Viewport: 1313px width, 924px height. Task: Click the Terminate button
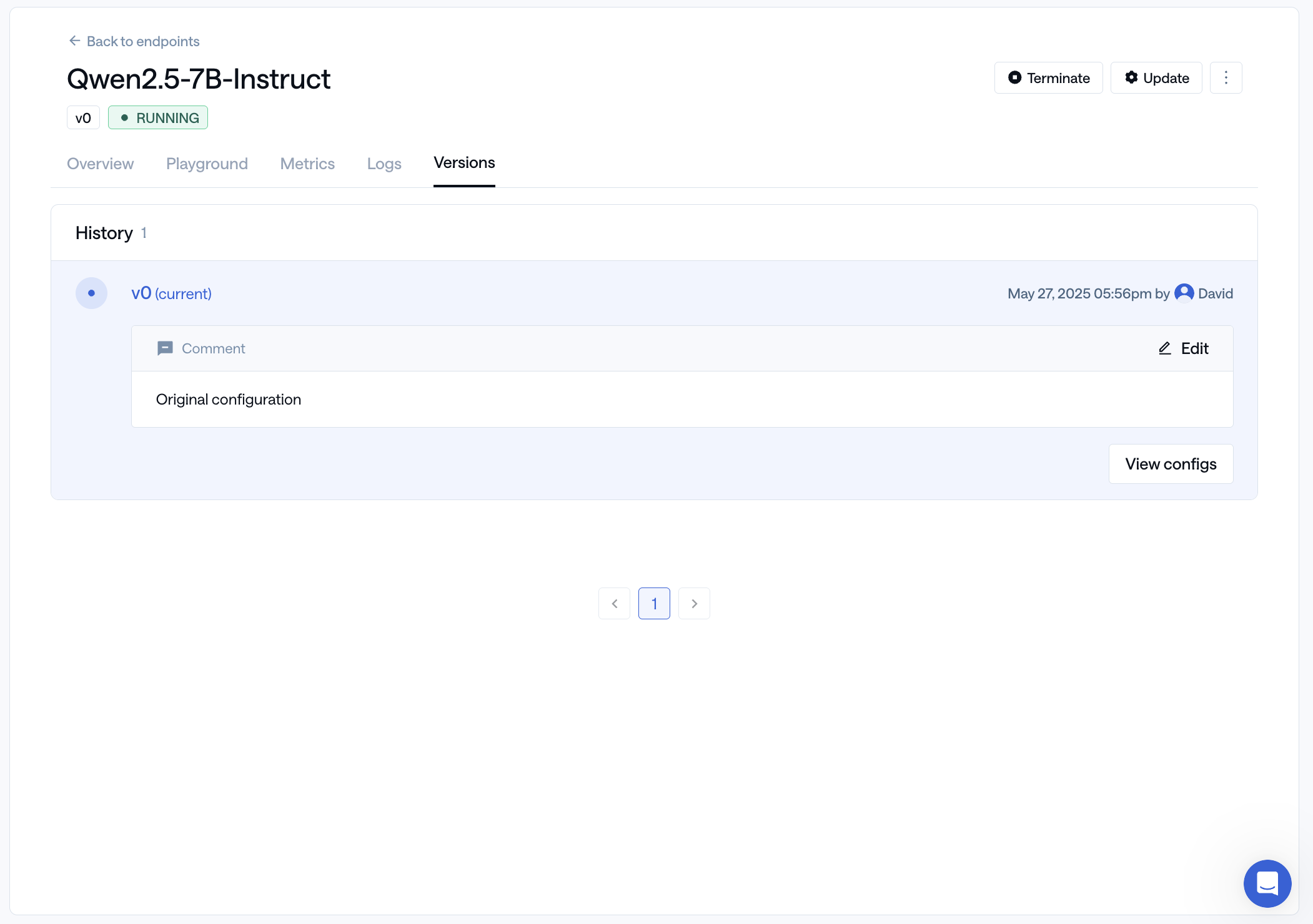[x=1048, y=77]
